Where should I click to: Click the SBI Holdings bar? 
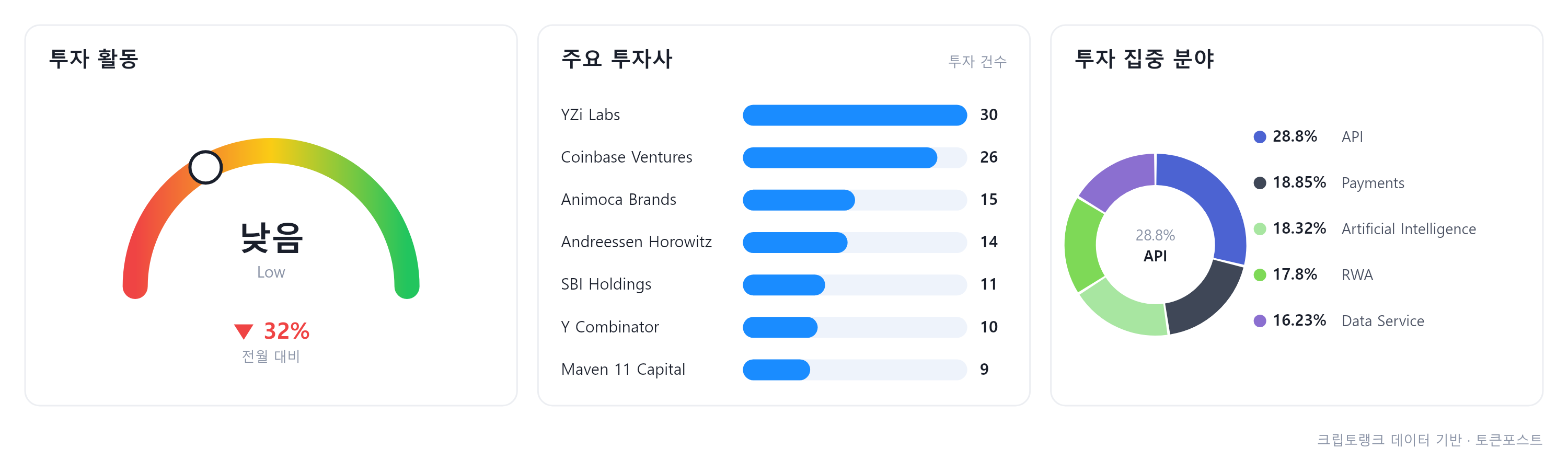tap(854, 285)
